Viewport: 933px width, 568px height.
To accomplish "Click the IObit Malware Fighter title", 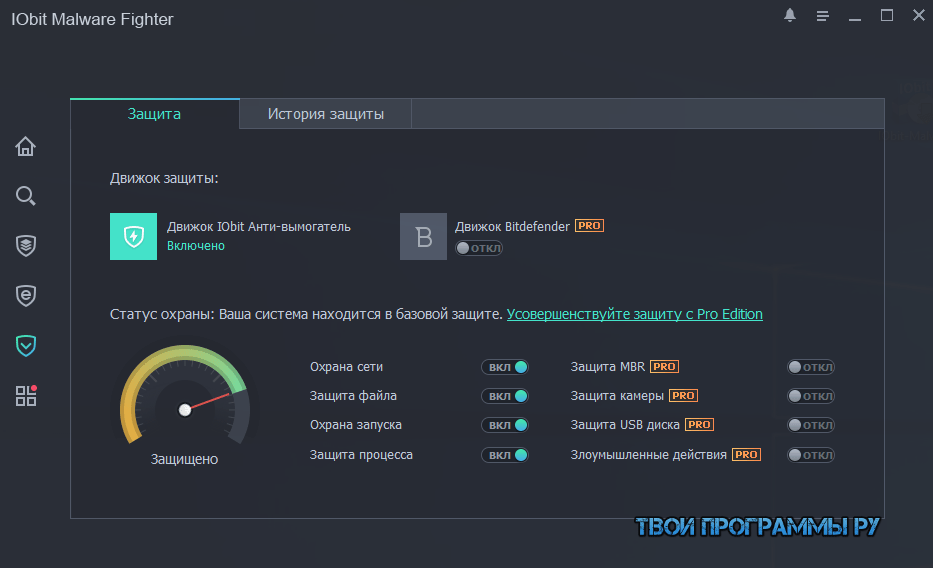I will click(92, 19).
